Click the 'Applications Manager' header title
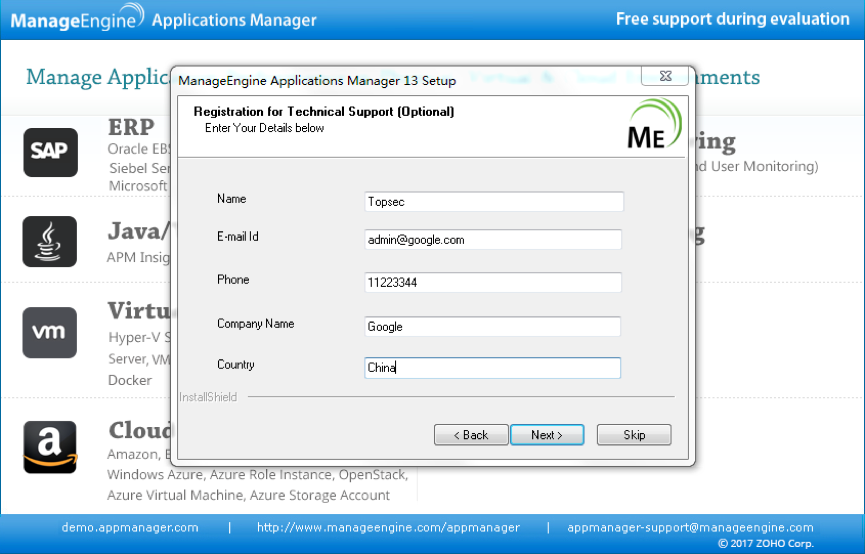The image size is (865, 554). 234,20
